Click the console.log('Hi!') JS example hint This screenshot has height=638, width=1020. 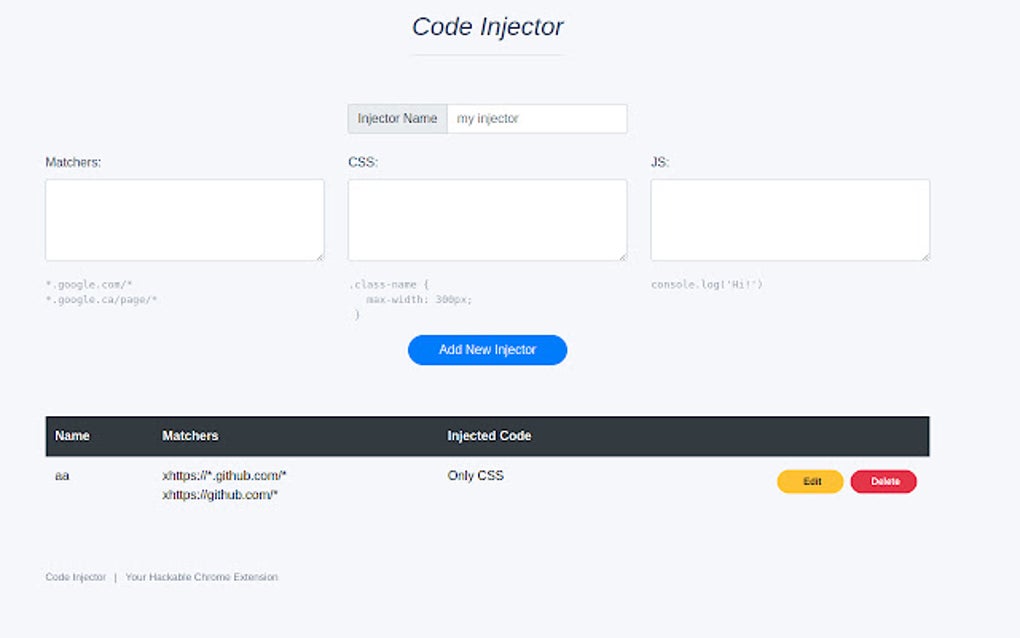[707, 283]
